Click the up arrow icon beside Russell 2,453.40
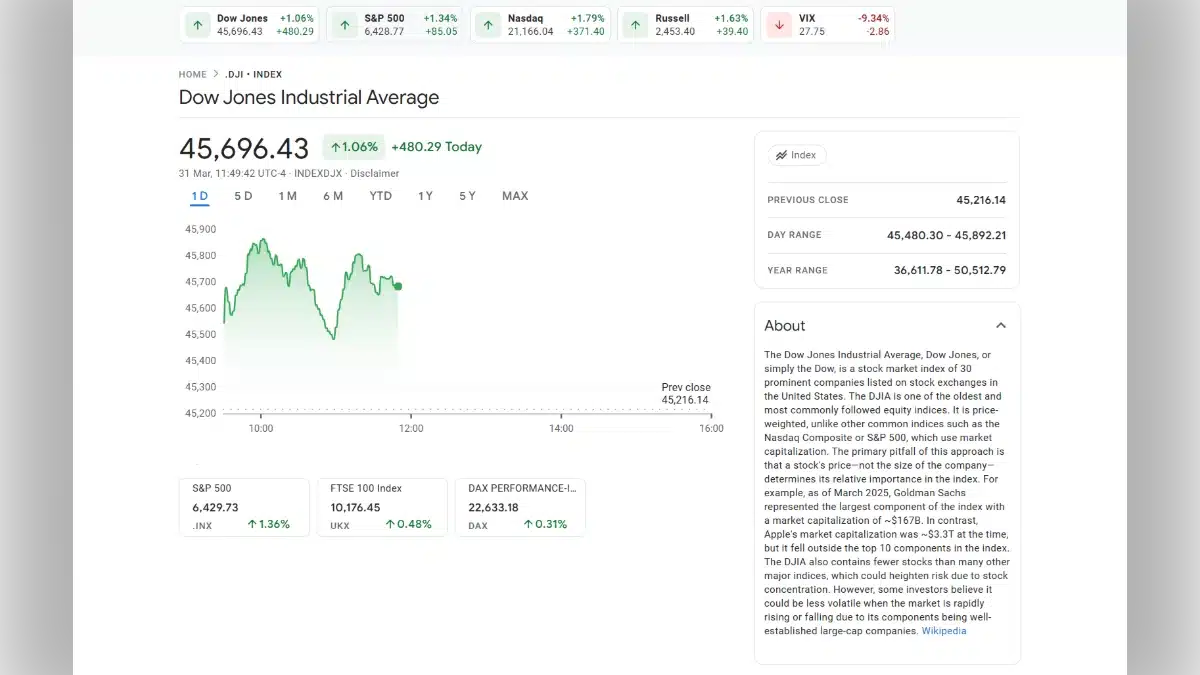This screenshot has height=675, width=1200. pyautogui.click(x=633, y=24)
